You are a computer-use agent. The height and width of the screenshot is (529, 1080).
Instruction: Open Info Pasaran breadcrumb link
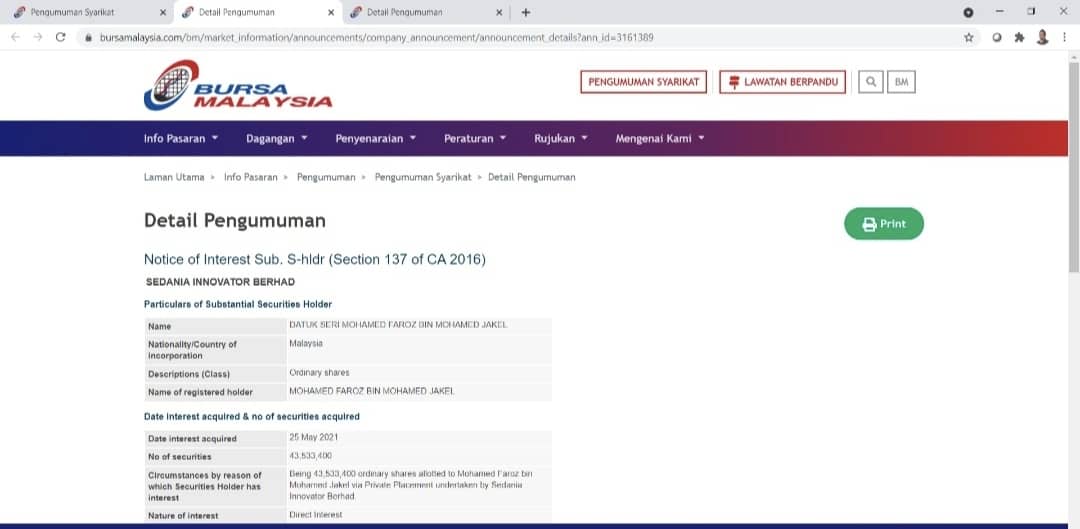tap(251, 177)
